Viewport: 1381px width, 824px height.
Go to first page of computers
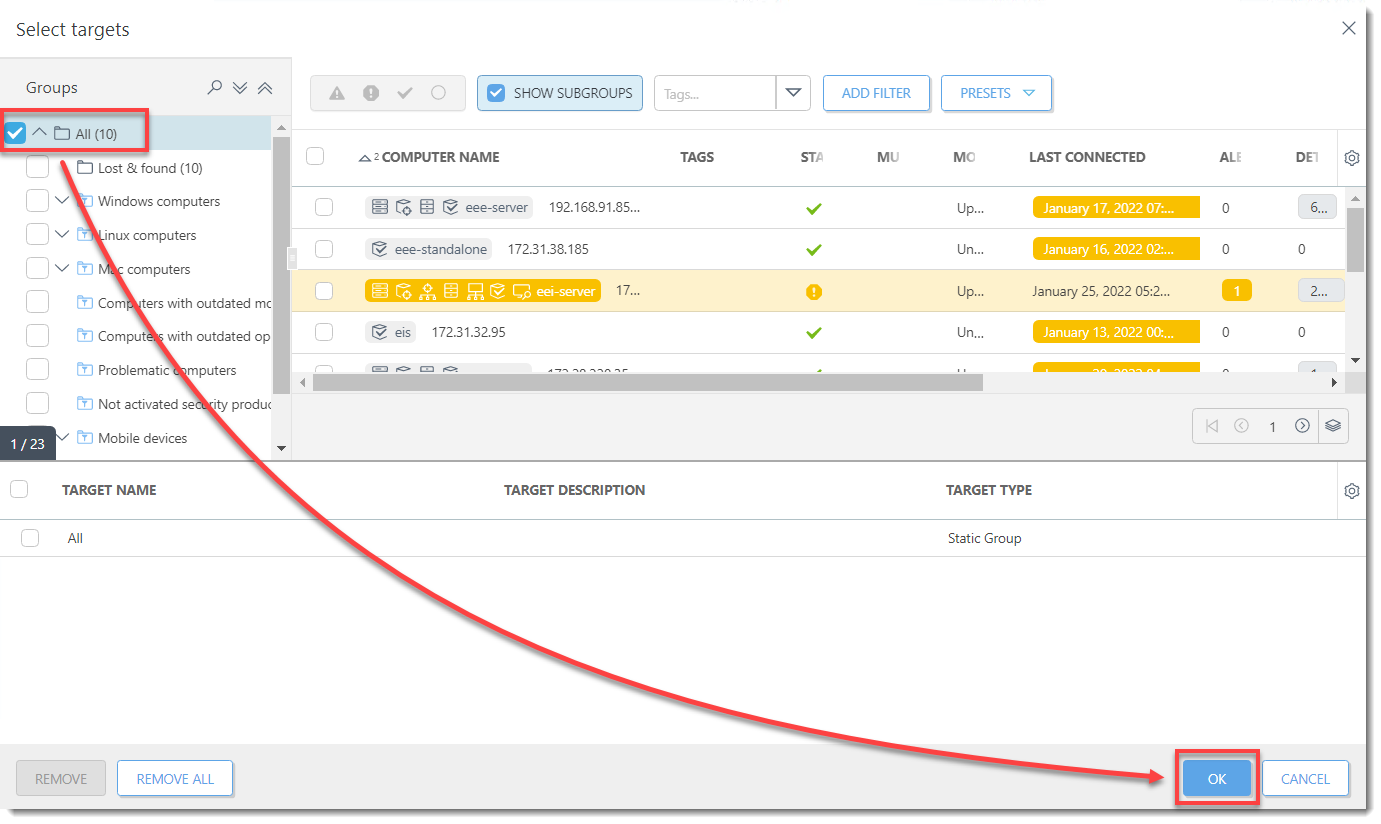coord(1212,426)
